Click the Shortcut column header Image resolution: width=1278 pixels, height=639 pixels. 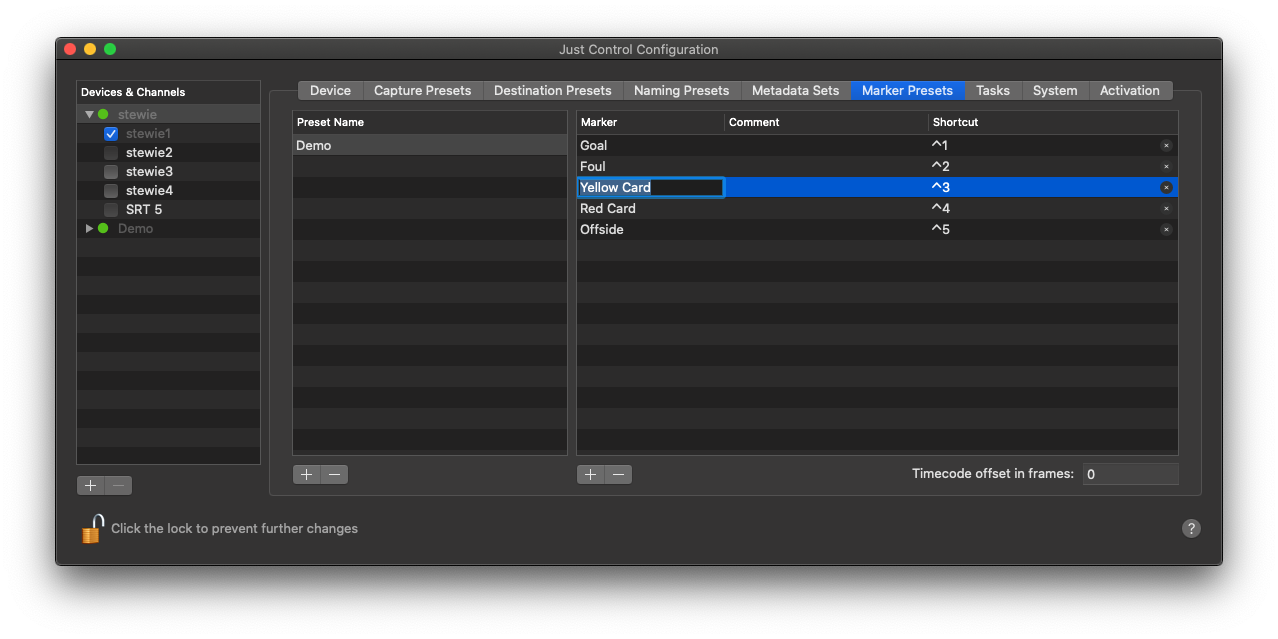pos(1053,122)
